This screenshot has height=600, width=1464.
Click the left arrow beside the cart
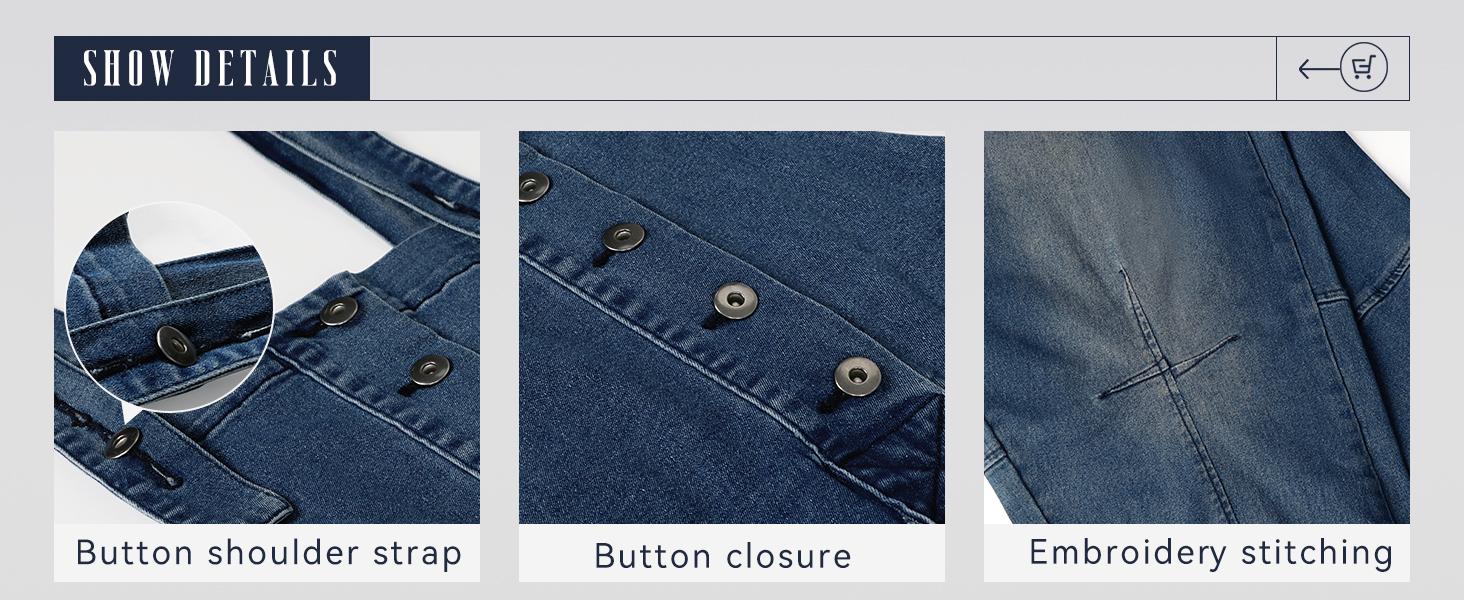(1319, 69)
